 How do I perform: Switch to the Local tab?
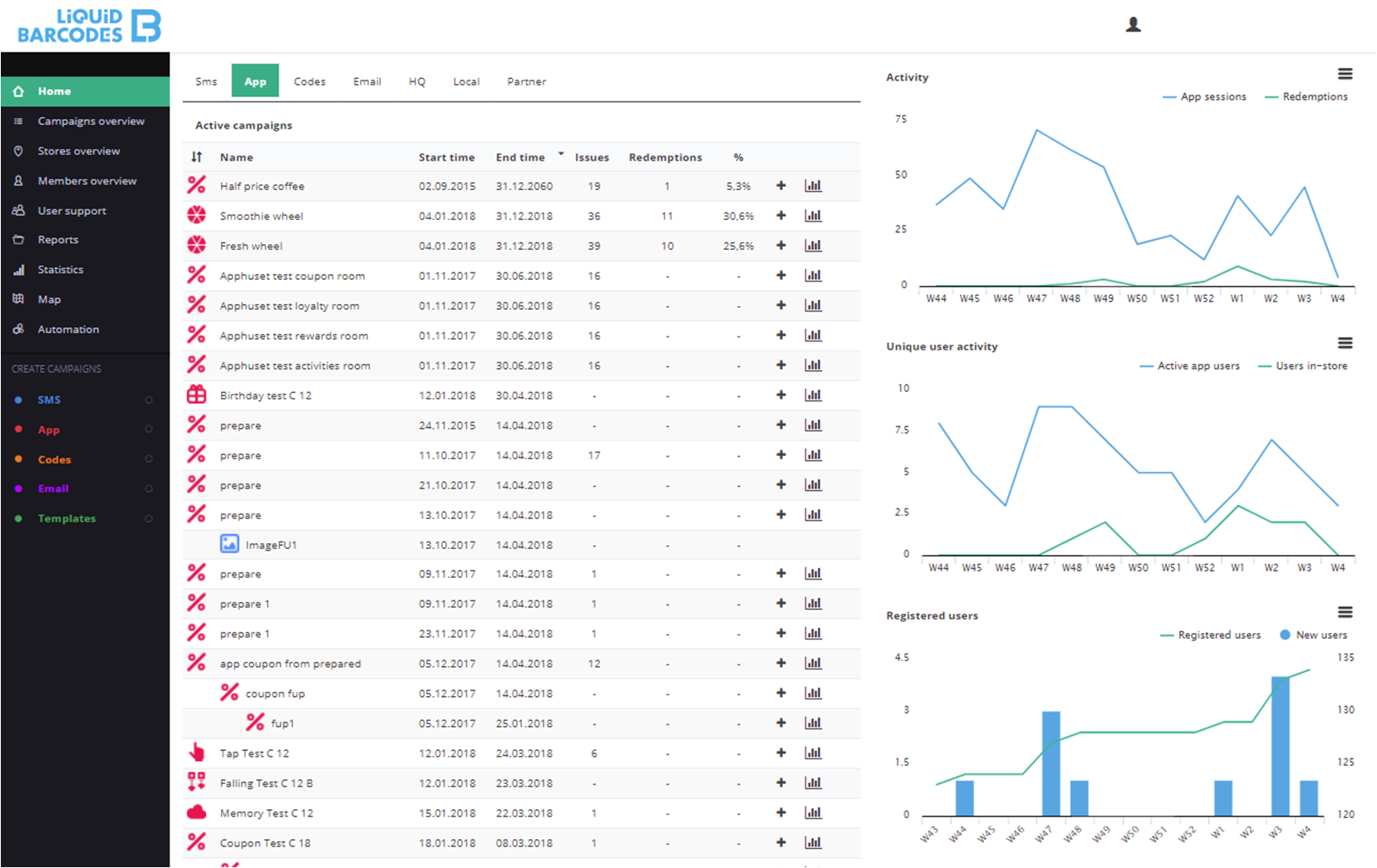pos(466,81)
